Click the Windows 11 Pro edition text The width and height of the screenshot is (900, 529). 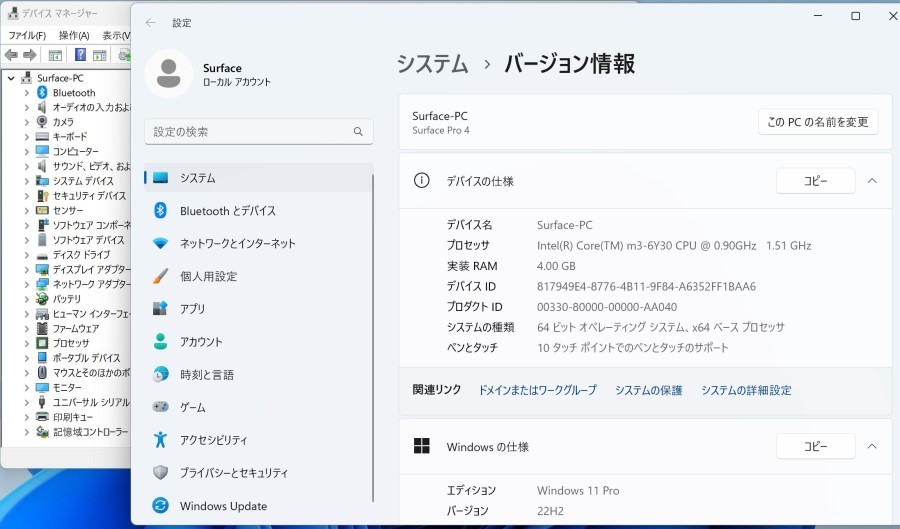point(578,491)
